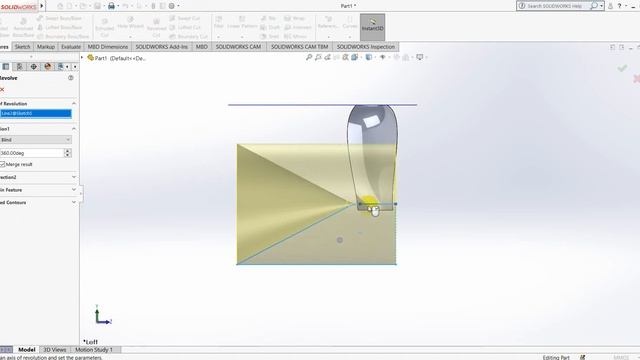Switch to the SOLIDWORKS Inspection tab
Image resolution: width=640 pixels, height=360 pixels.
[366, 47]
